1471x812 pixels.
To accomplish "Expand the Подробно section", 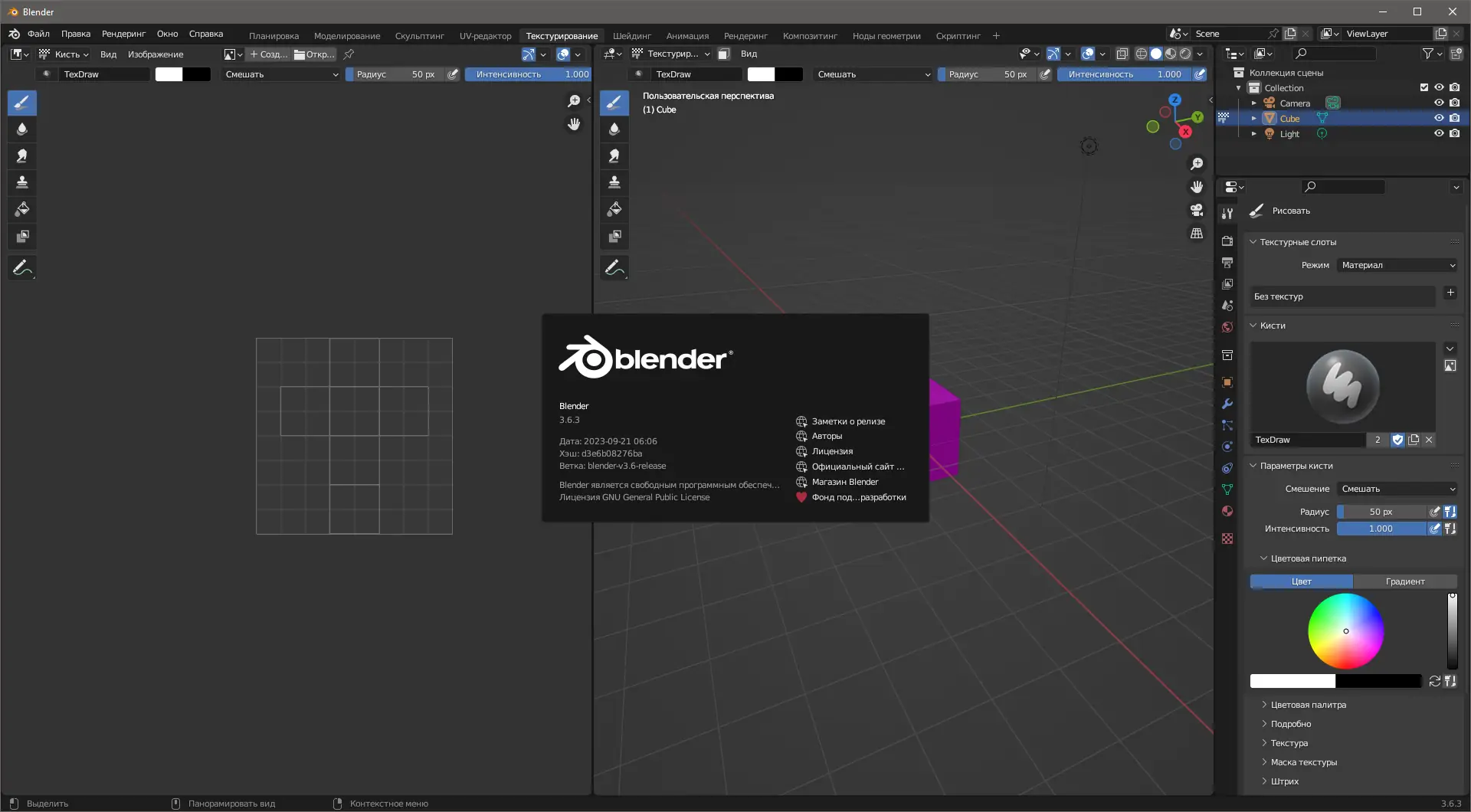I will click(x=1290, y=724).
